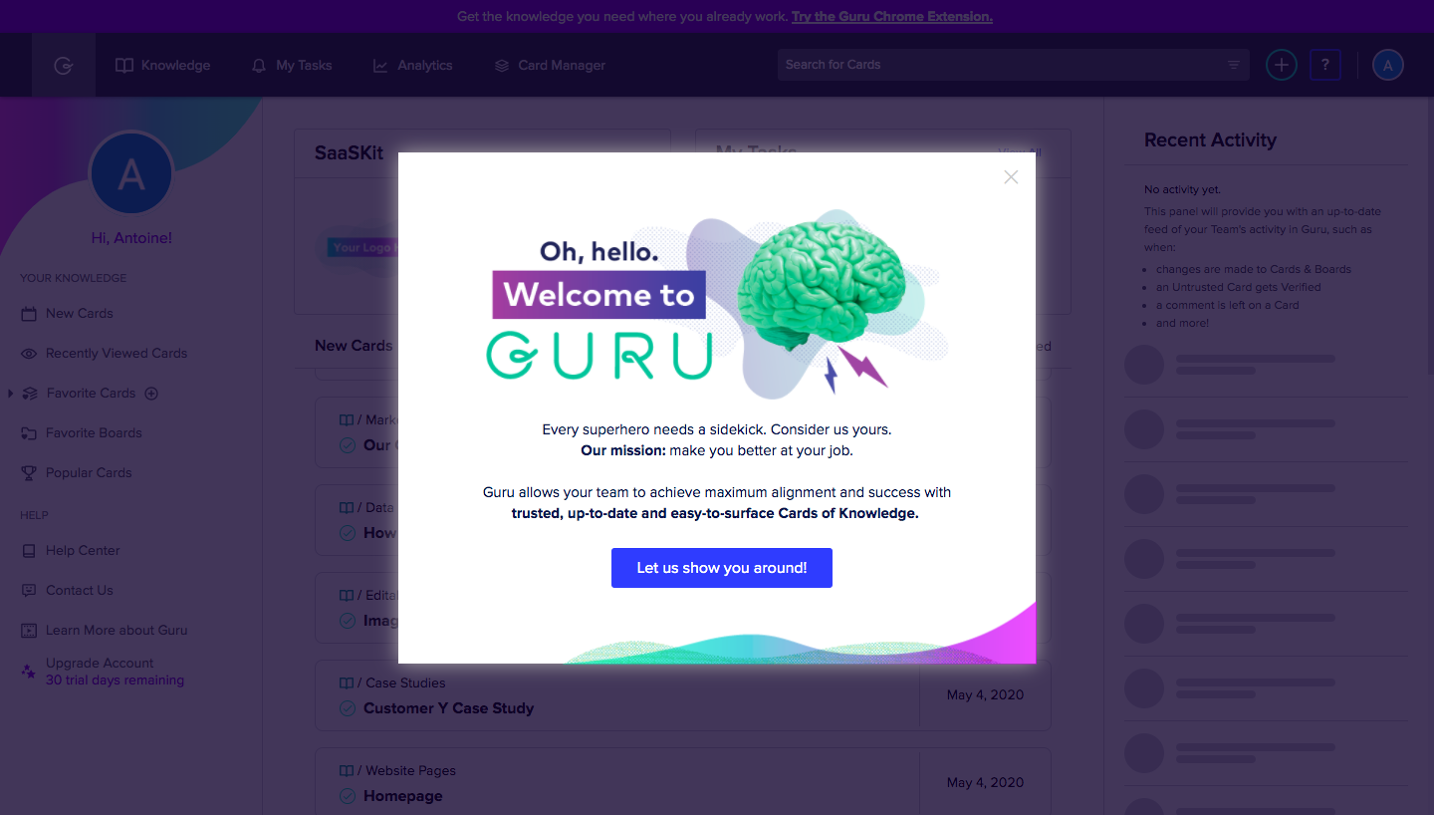Click the Popular Cards trophy icon
The image size is (1434, 815).
tap(29, 473)
